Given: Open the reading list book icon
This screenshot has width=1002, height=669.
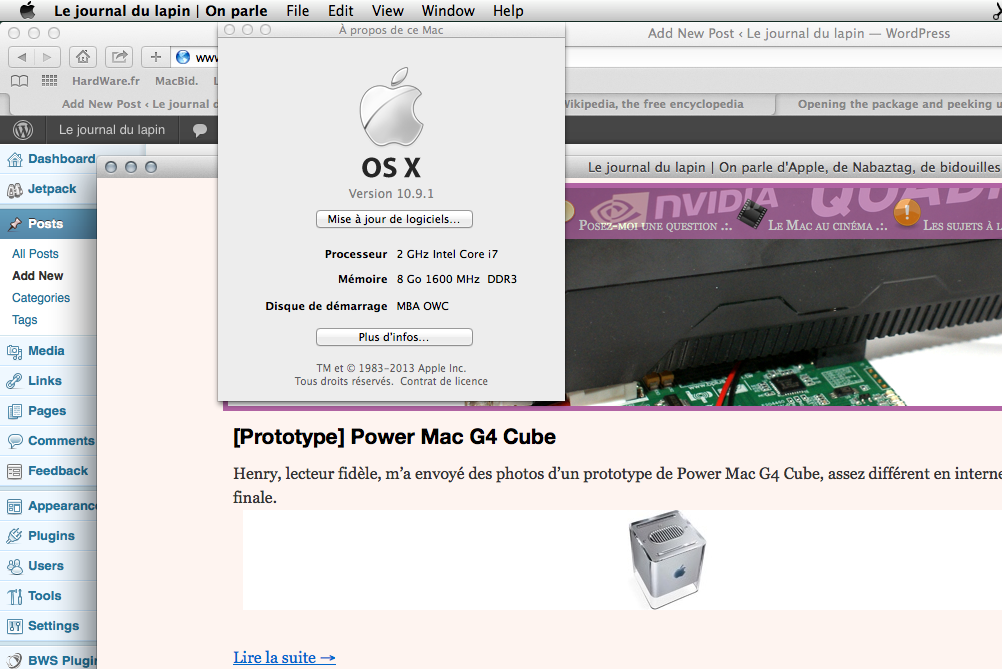Looking at the screenshot, I should coord(20,81).
